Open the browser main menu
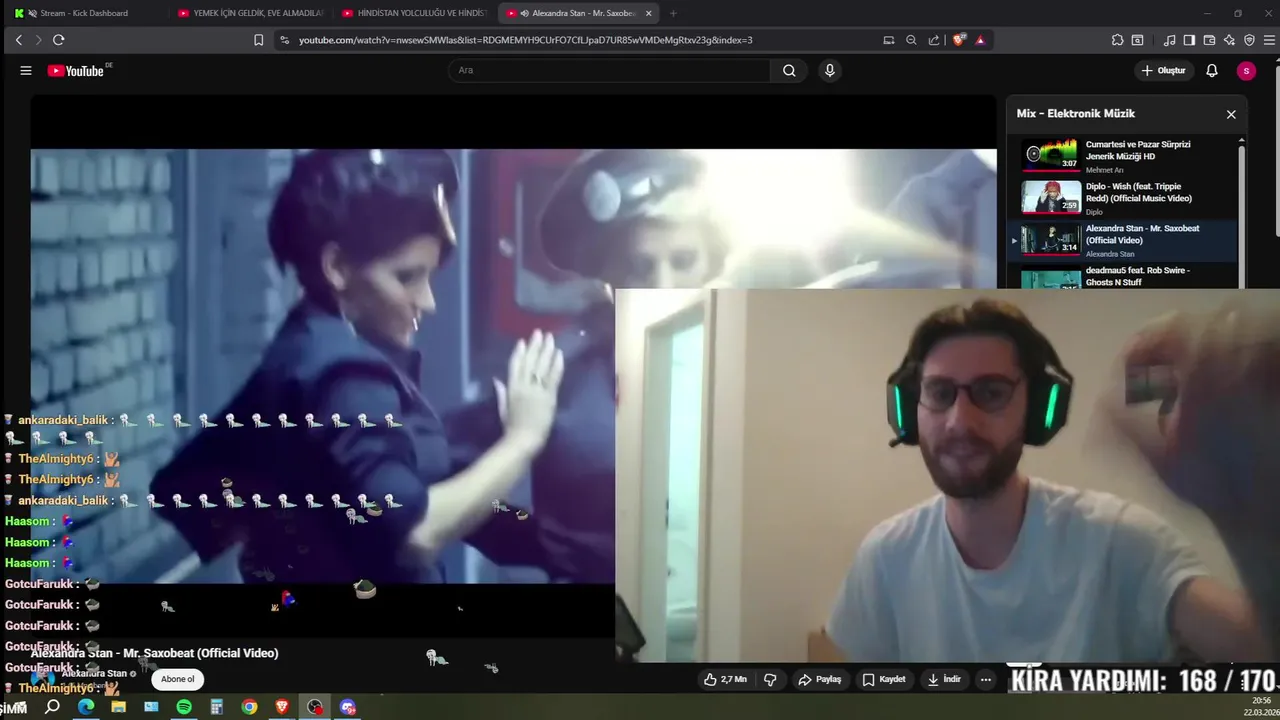The image size is (1280, 720). click(1268, 40)
